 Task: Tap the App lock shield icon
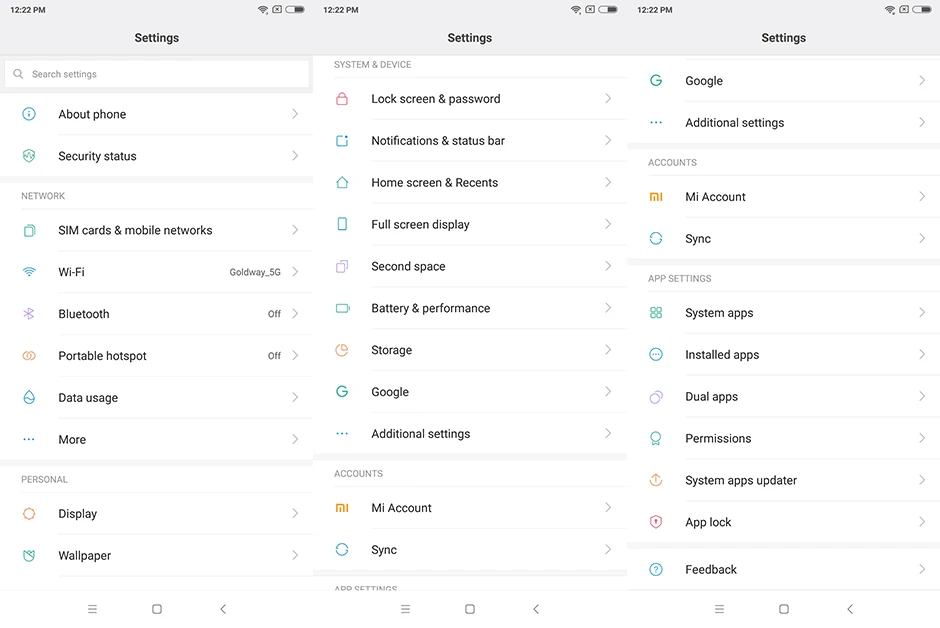point(656,522)
